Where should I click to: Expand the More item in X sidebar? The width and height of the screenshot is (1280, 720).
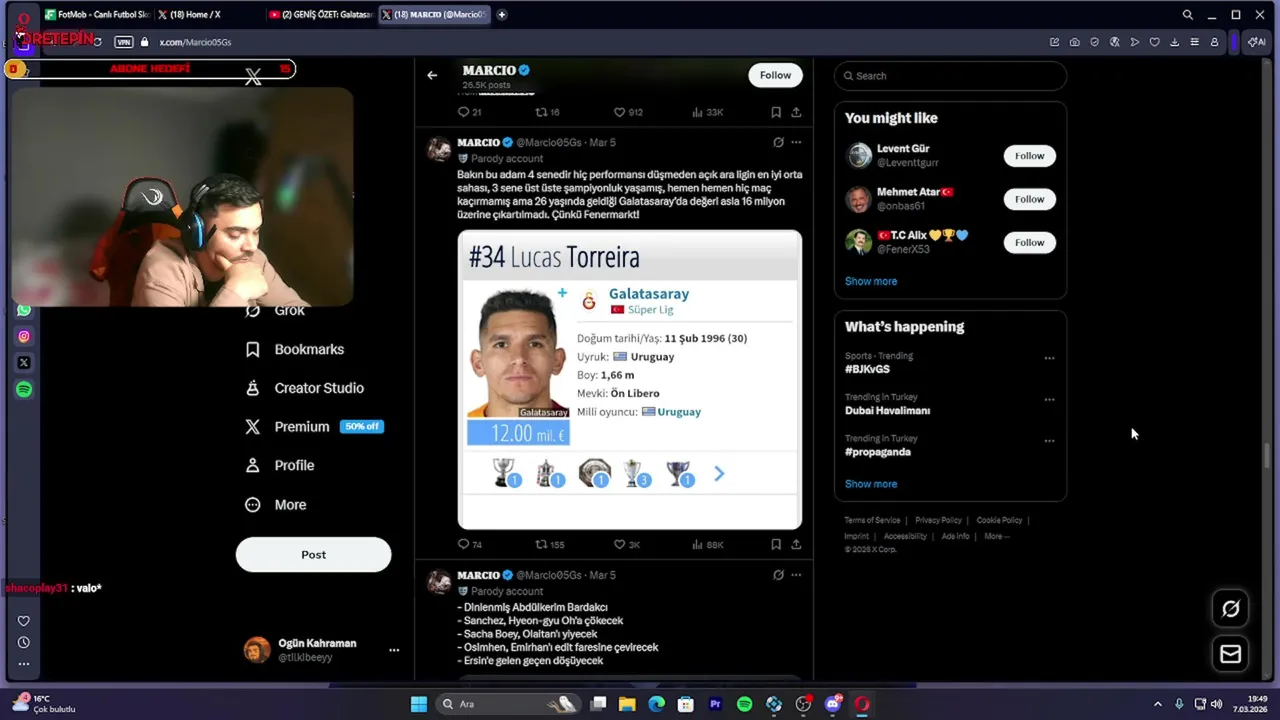click(x=276, y=505)
